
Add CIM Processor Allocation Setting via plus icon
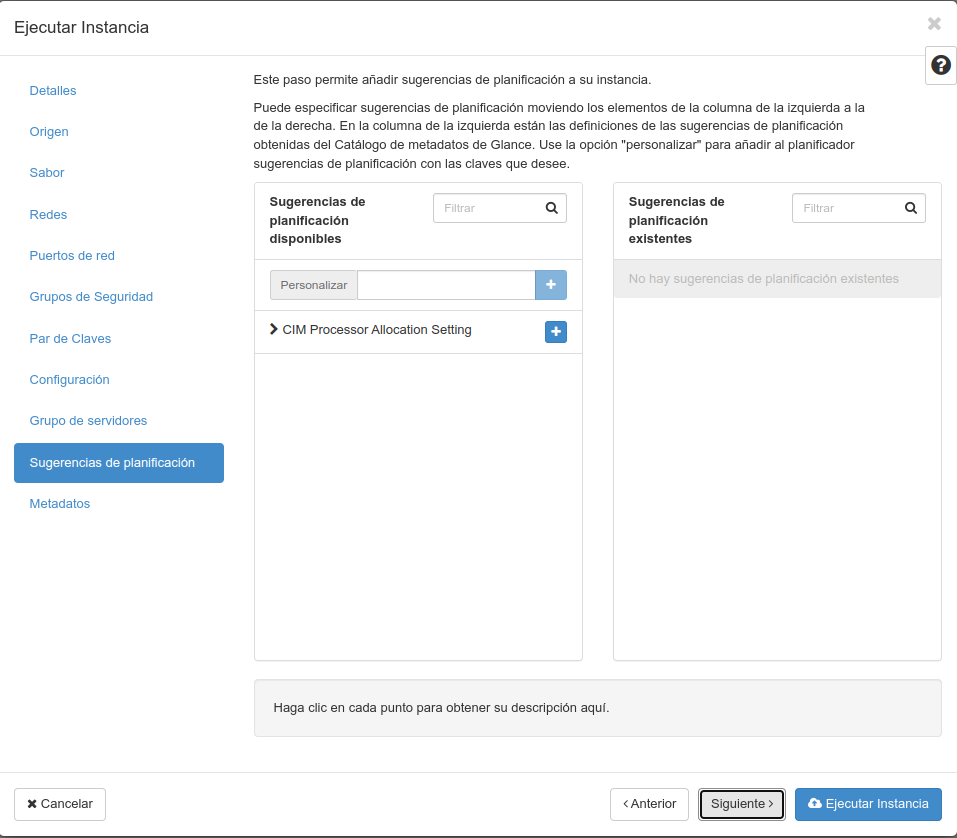click(555, 331)
